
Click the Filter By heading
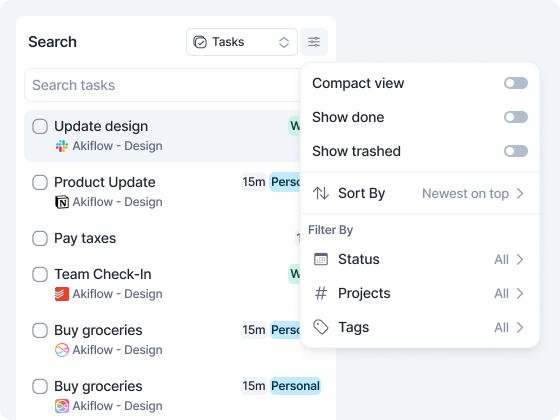[x=331, y=230]
